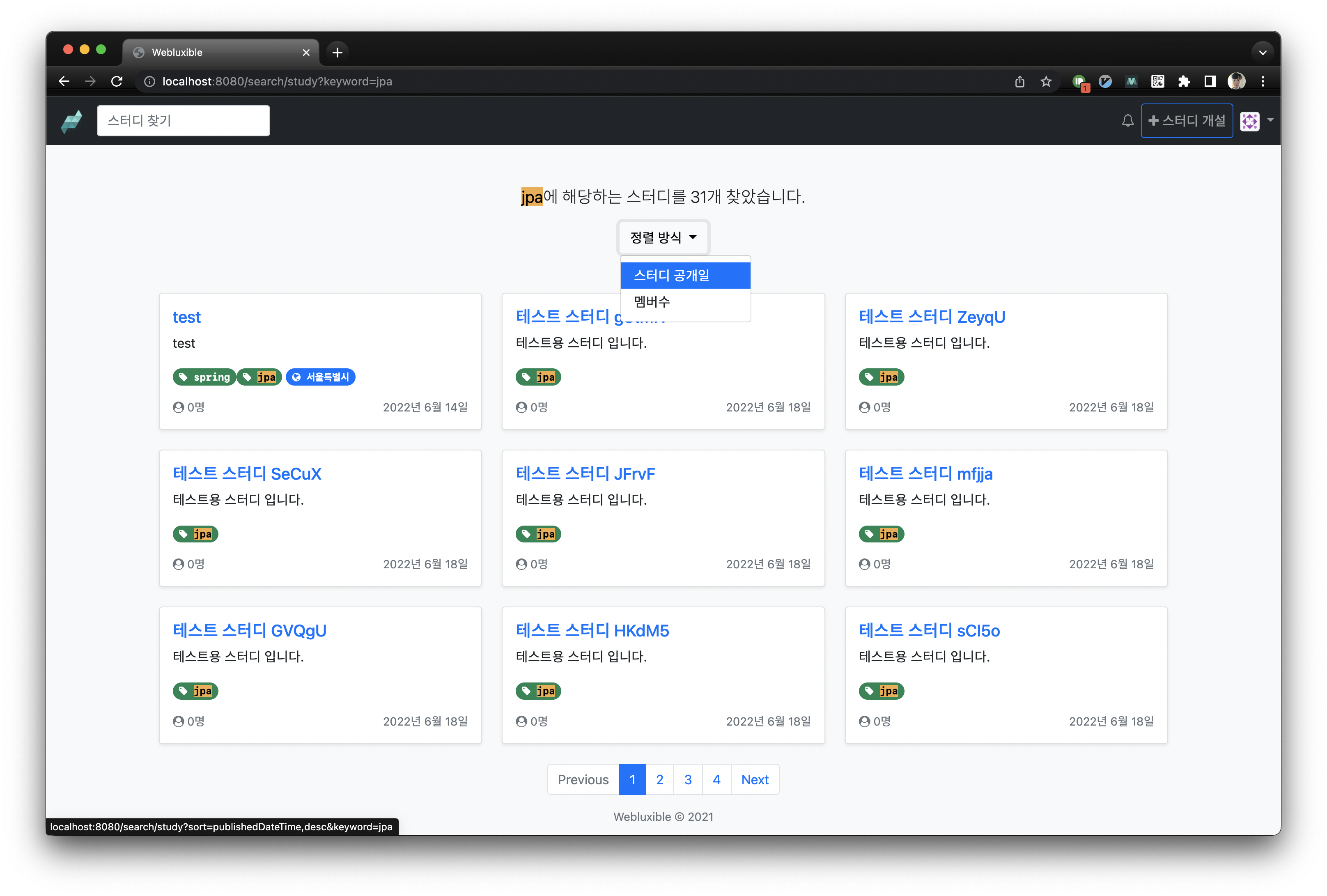This screenshot has width=1327, height=896.
Task: Click the user avatar profile icon
Action: point(1249,121)
